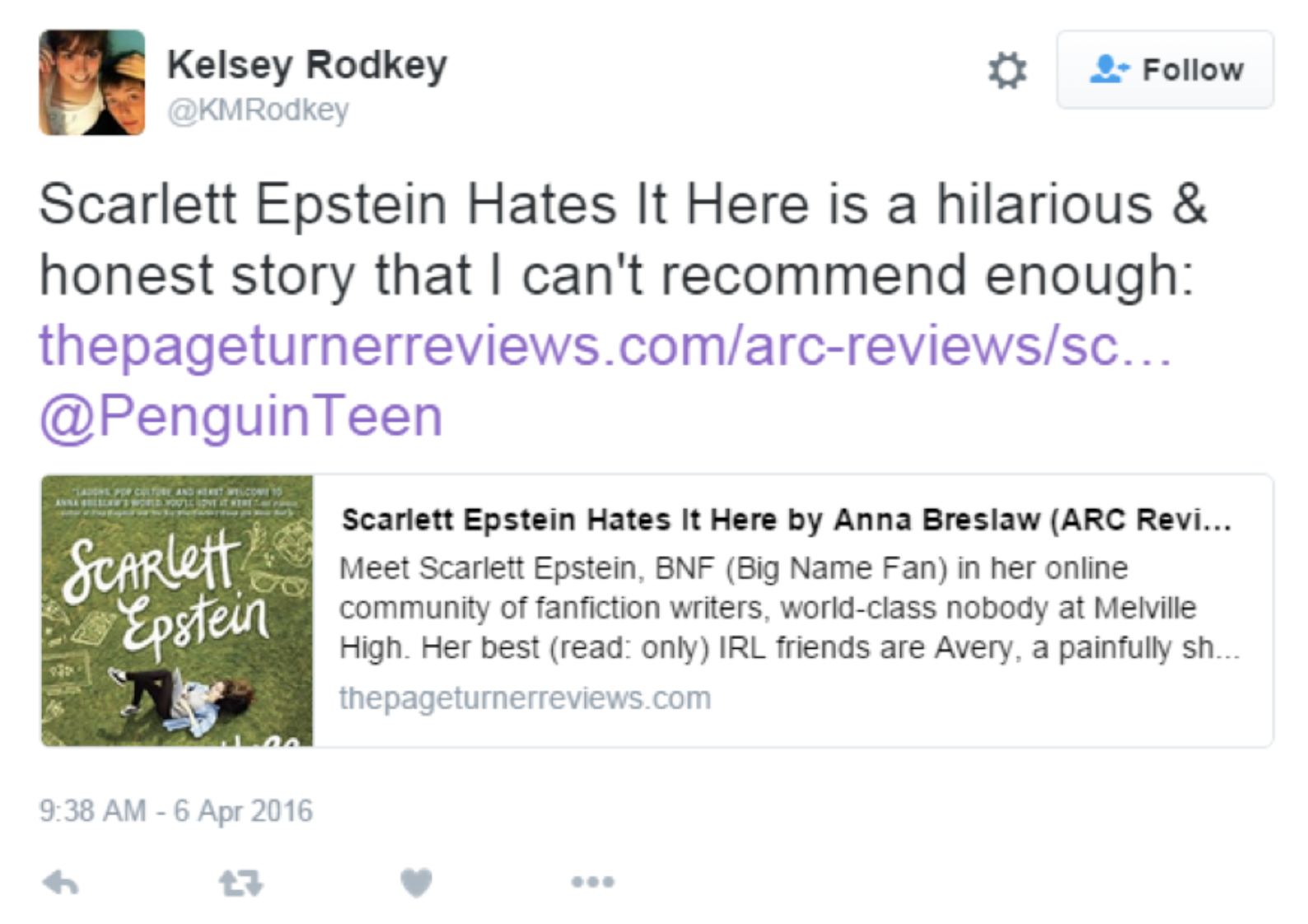
Task: Follow Kelsey Rodkey
Action: click(1165, 70)
